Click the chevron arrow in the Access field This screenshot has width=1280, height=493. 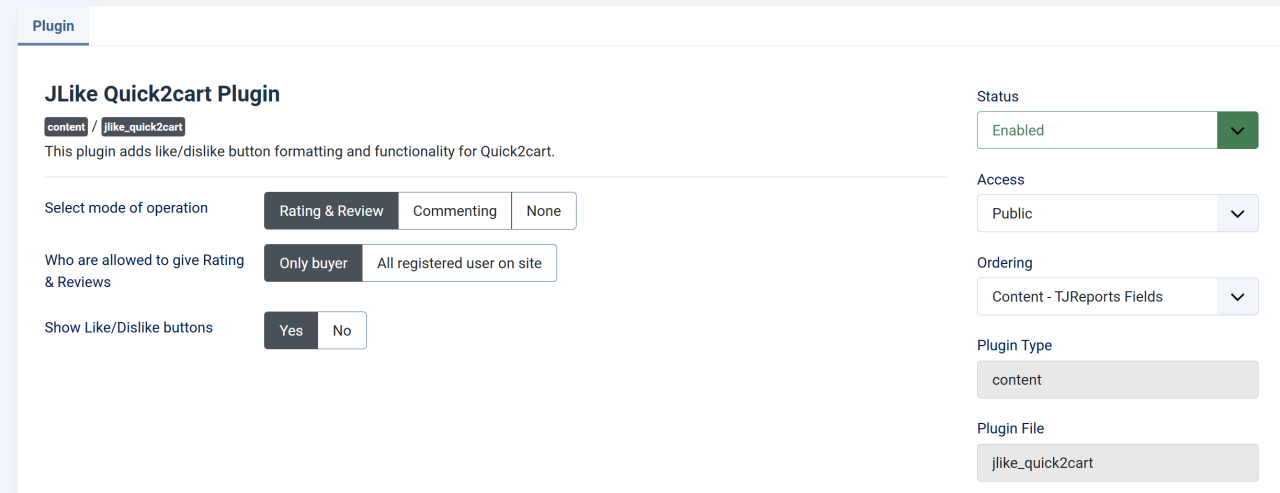1237,213
